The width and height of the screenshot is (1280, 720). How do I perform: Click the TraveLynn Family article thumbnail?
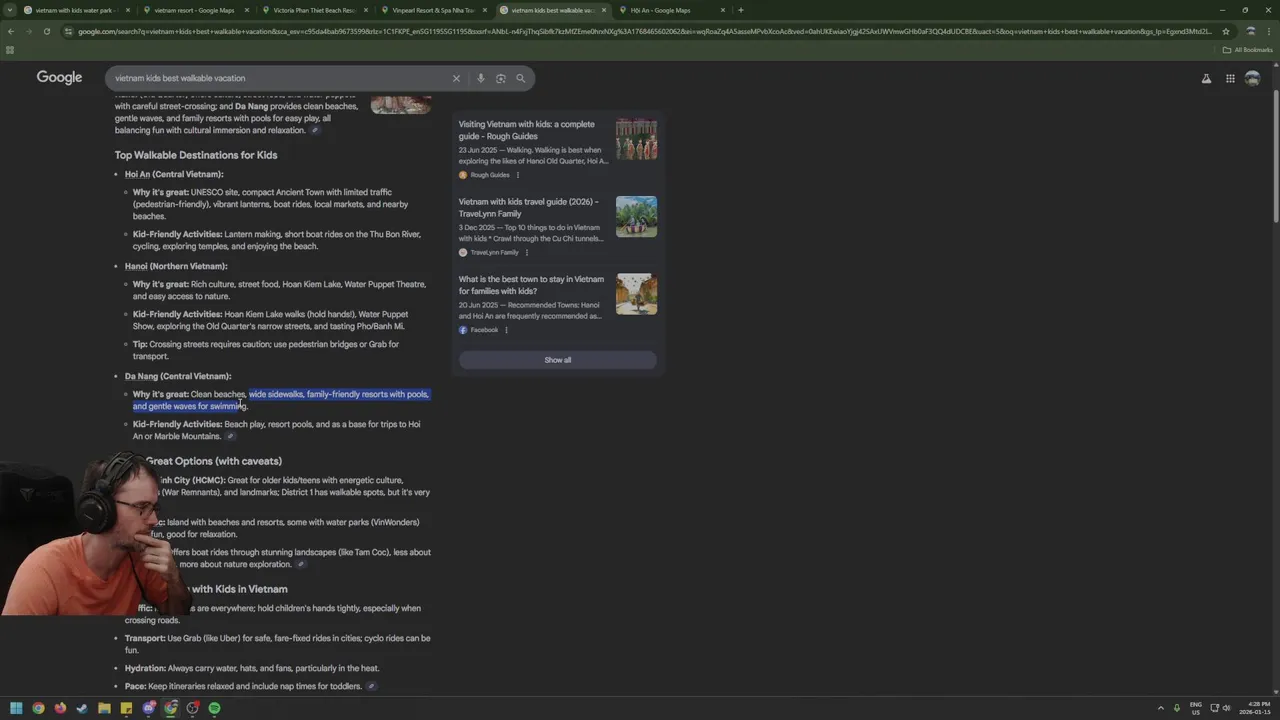tap(636, 216)
